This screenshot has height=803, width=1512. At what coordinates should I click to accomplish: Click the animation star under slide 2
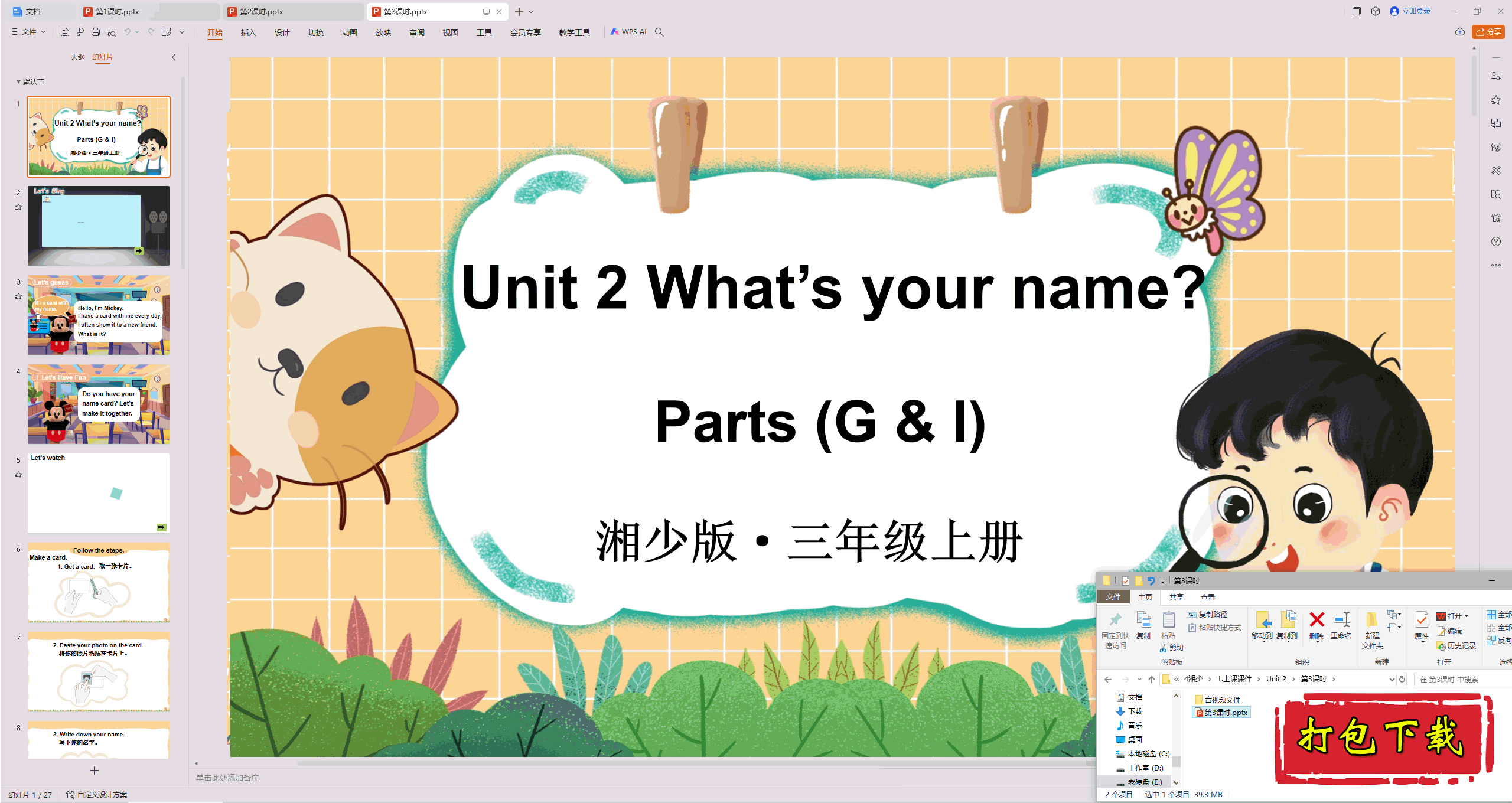coord(18,207)
